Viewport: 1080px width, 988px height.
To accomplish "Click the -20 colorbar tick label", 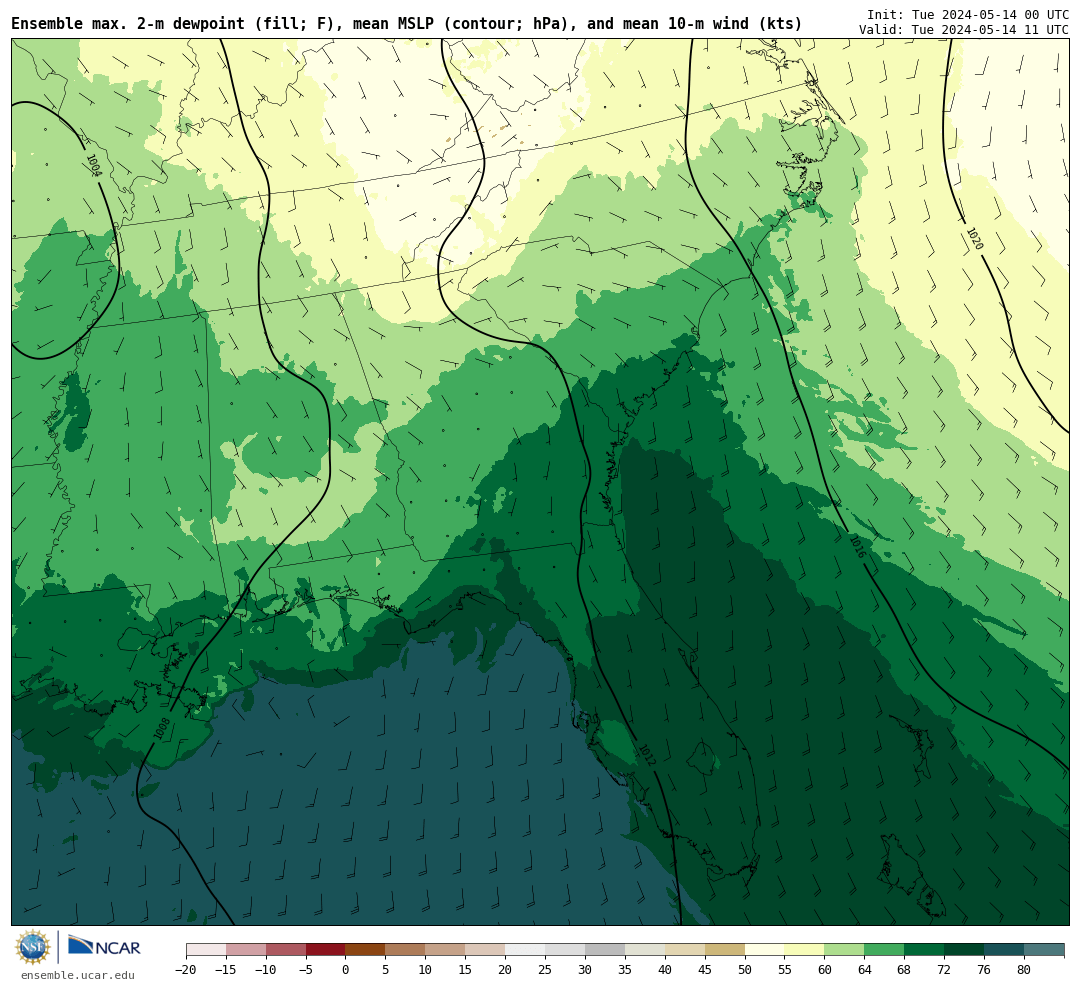I will pos(186,970).
